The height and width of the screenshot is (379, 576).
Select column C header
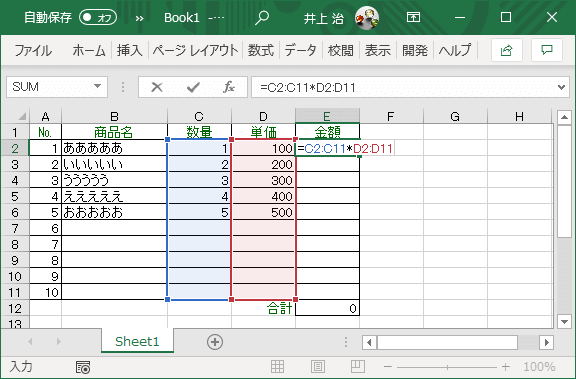click(199, 117)
